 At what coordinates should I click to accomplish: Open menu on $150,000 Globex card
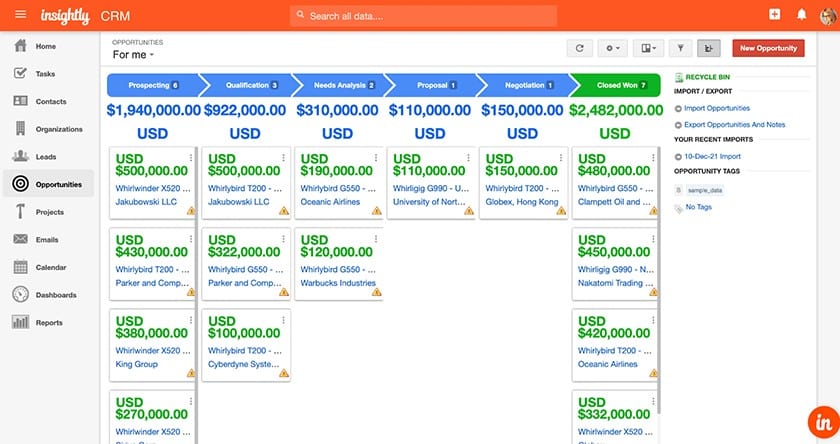click(x=561, y=157)
